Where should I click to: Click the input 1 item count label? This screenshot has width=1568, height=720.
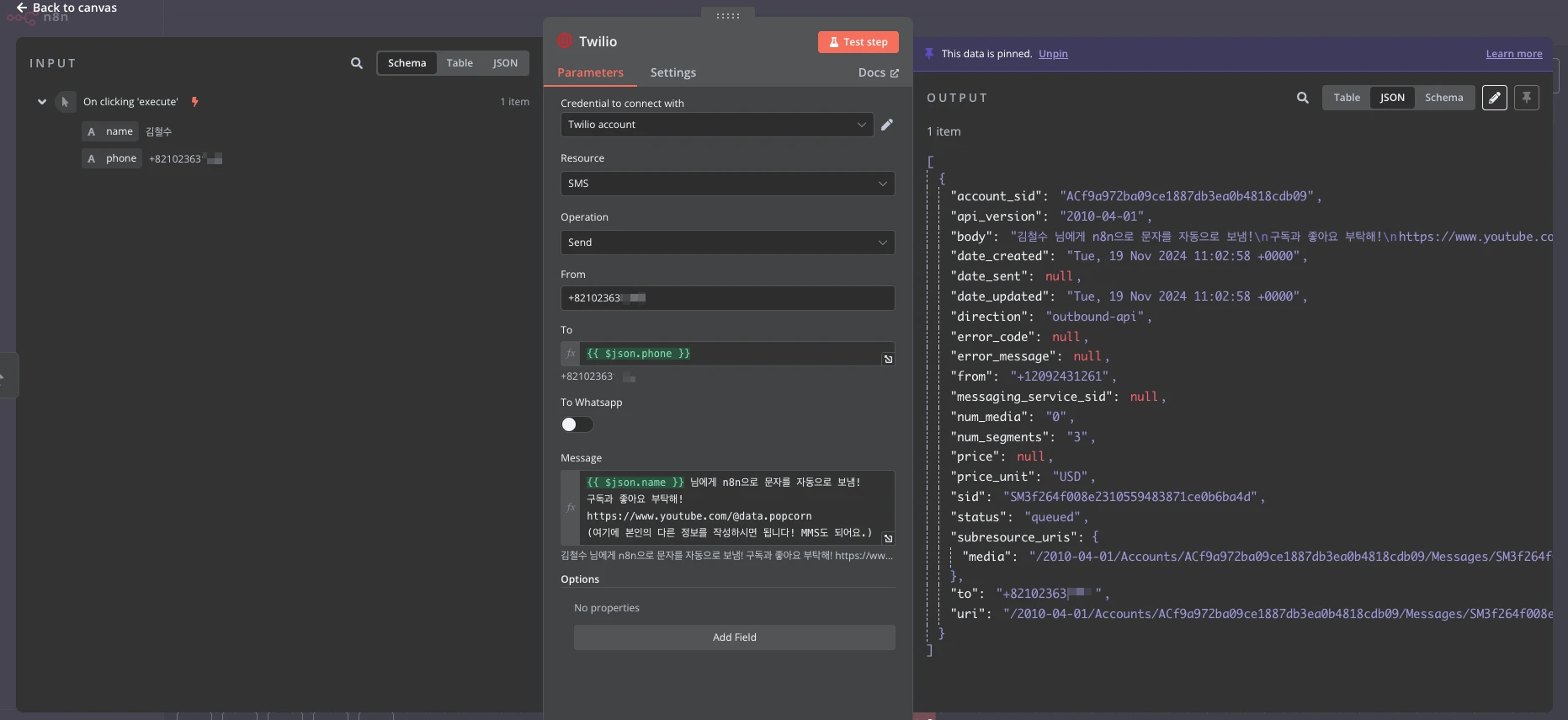coord(515,102)
